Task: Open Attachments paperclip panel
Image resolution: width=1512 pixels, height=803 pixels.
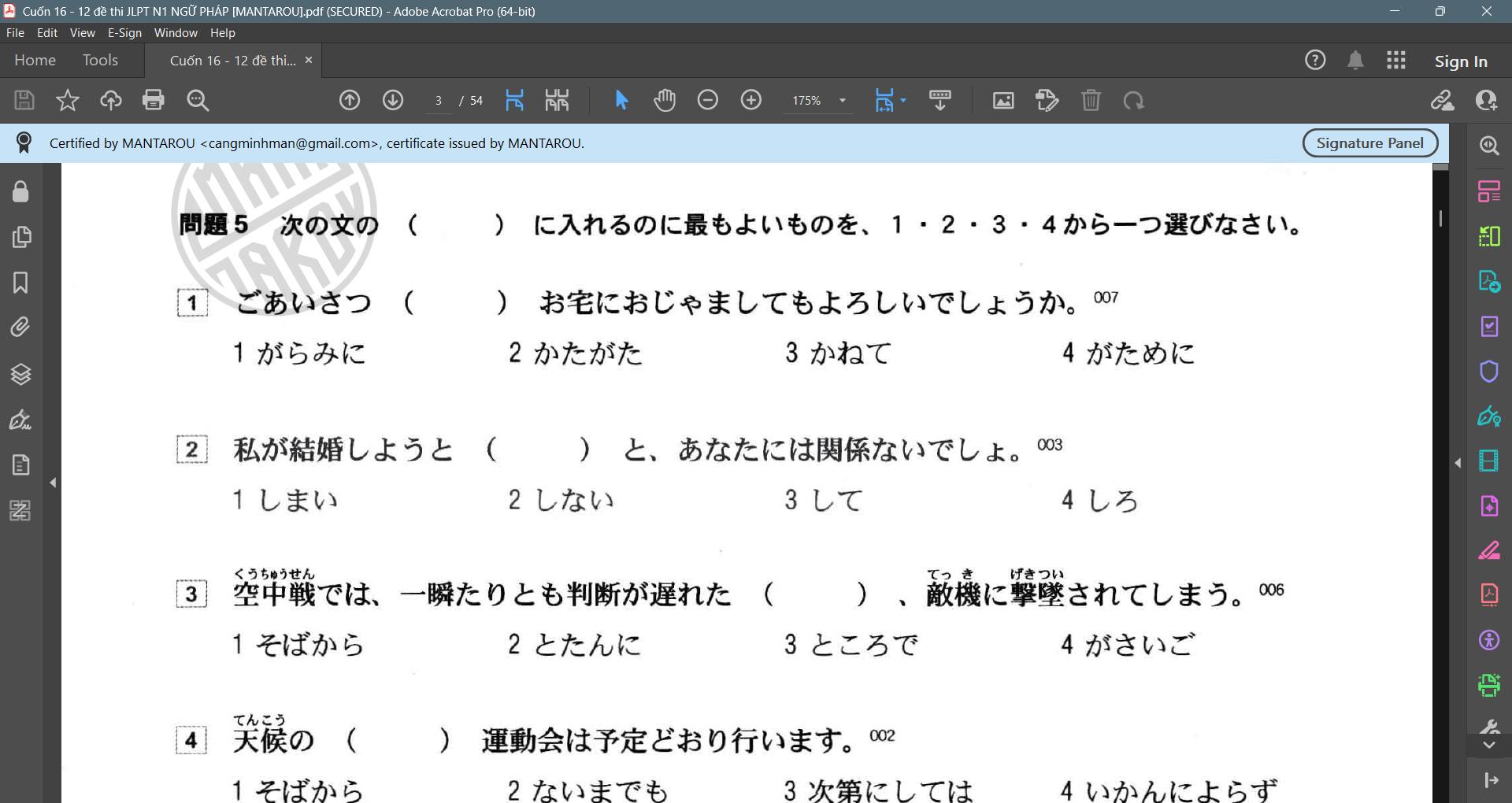Action: pos(20,327)
